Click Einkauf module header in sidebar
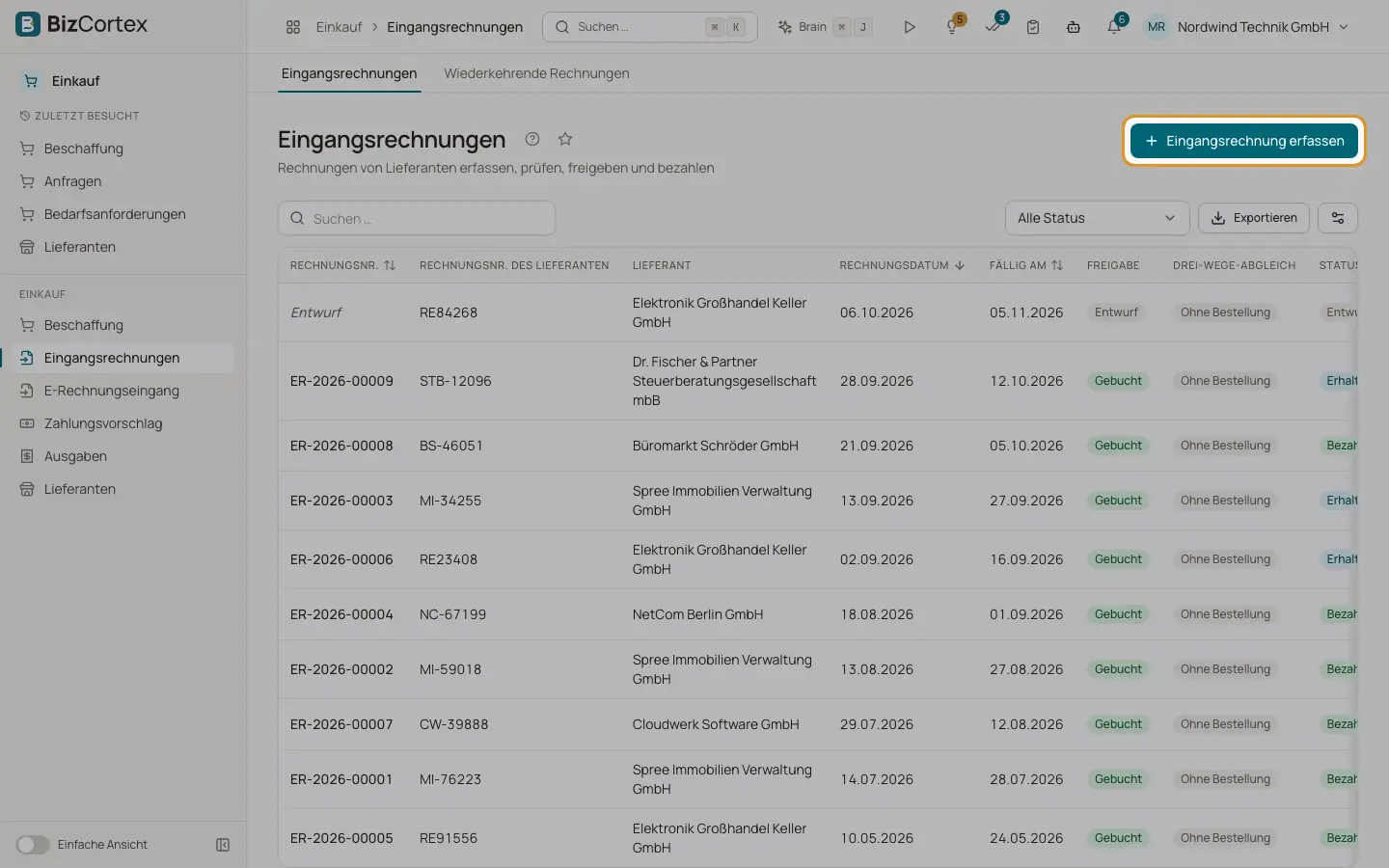 [x=75, y=81]
